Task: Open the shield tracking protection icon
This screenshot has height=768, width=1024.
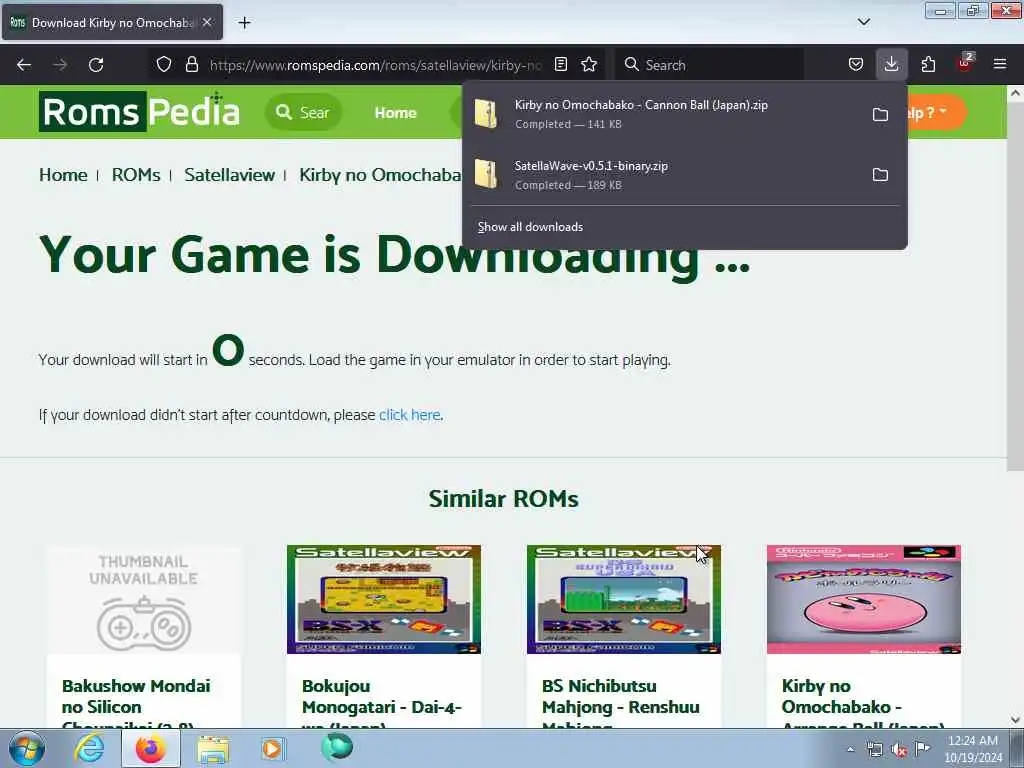Action: (x=164, y=64)
